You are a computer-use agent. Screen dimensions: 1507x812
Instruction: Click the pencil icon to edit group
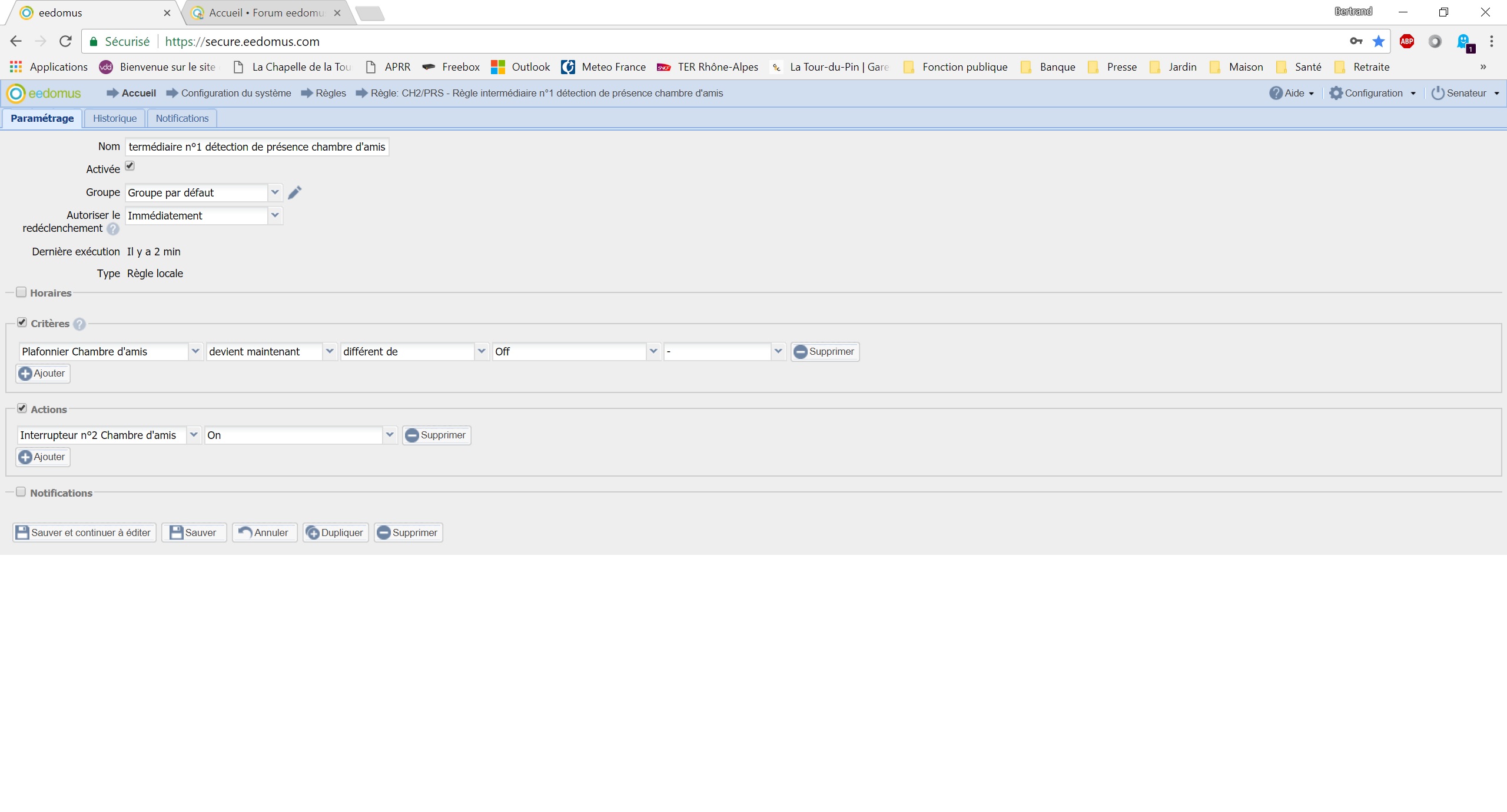[295, 192]
